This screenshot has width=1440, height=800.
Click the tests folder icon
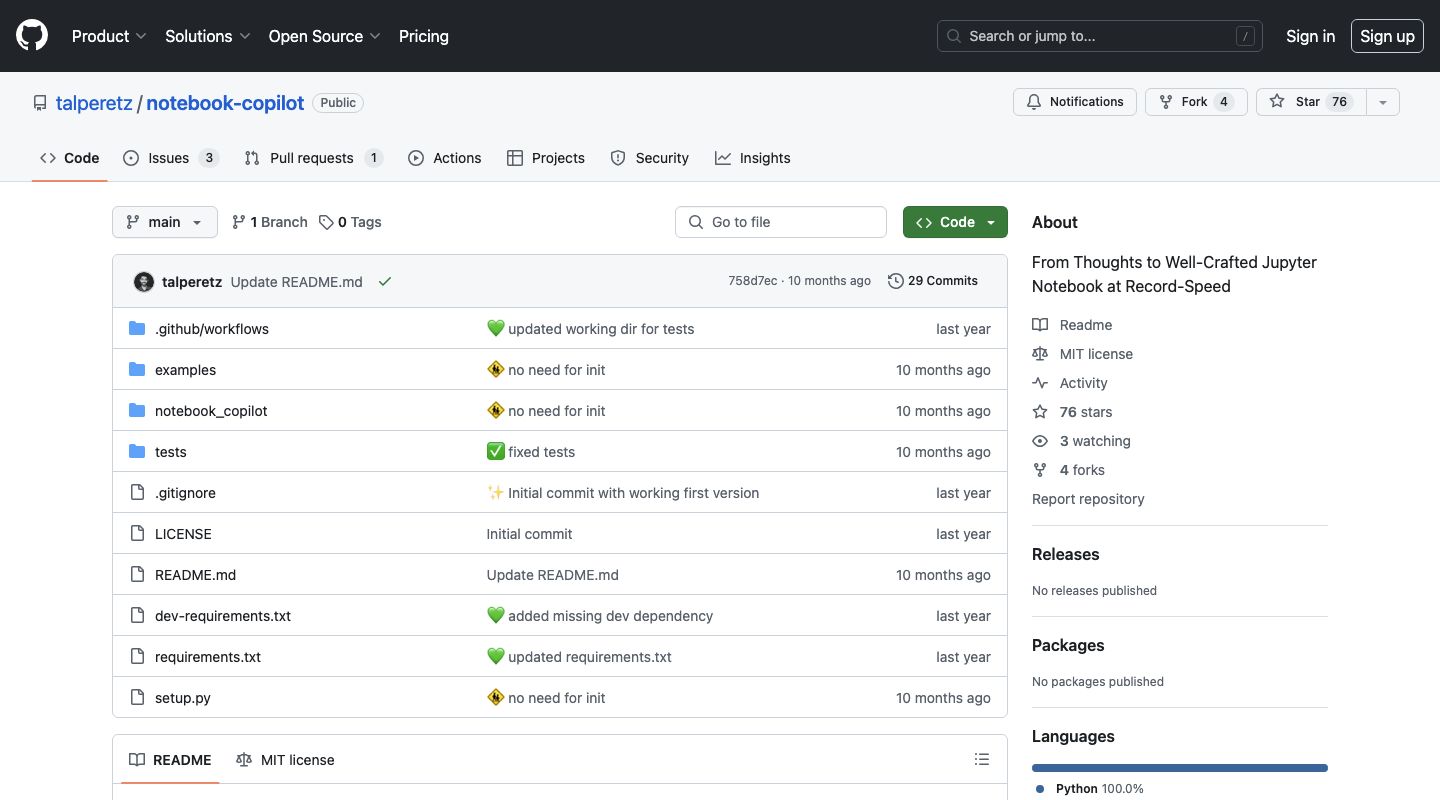tap(137, 452)
